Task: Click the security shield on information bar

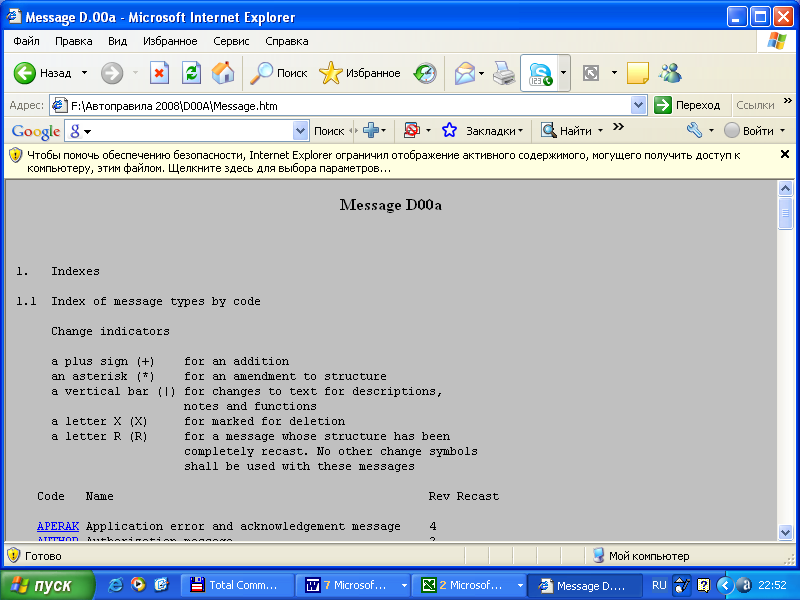Action: (x=15, y=155)
